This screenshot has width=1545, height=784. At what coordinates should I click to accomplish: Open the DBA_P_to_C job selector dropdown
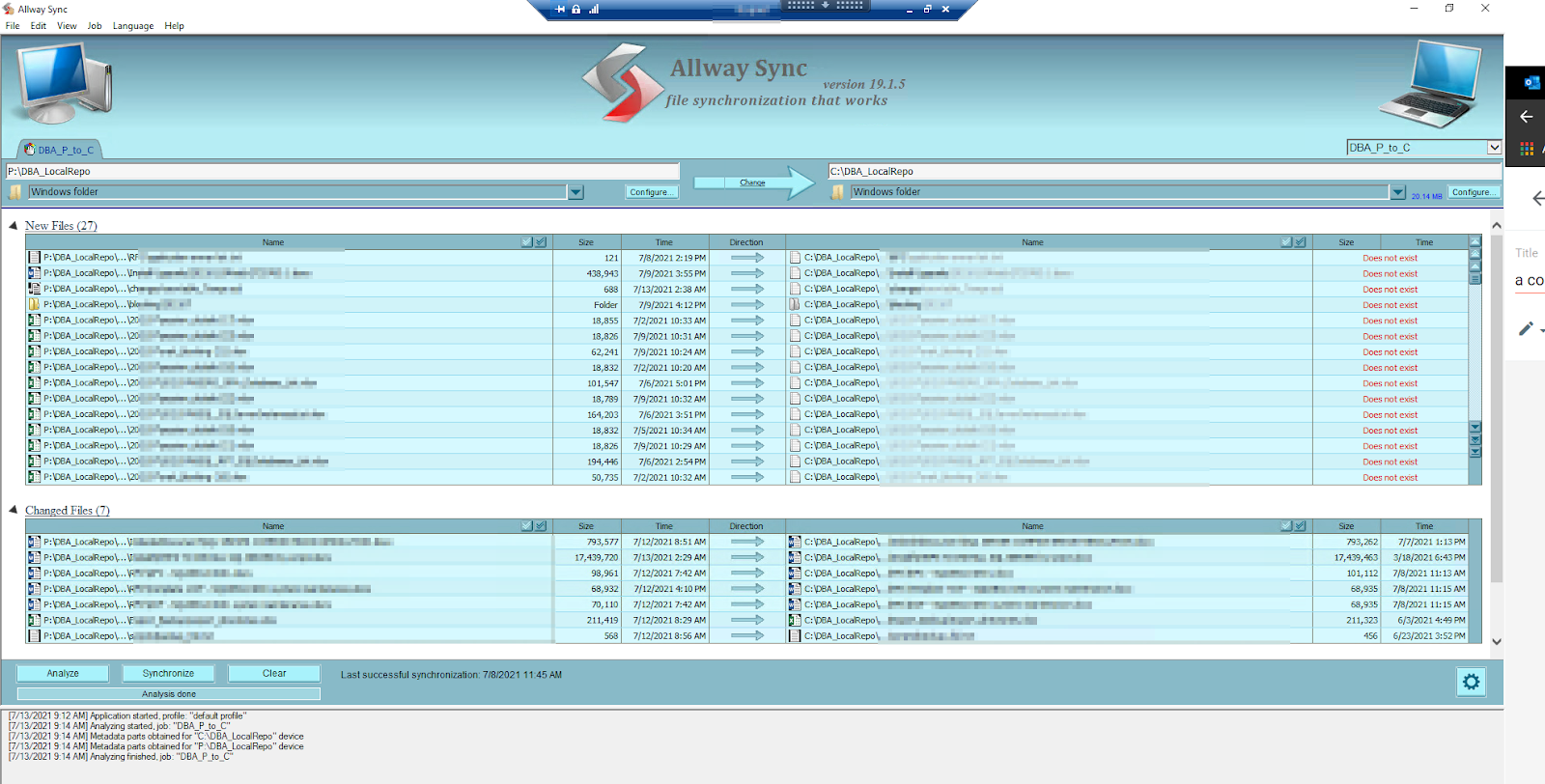(1494, 148)
